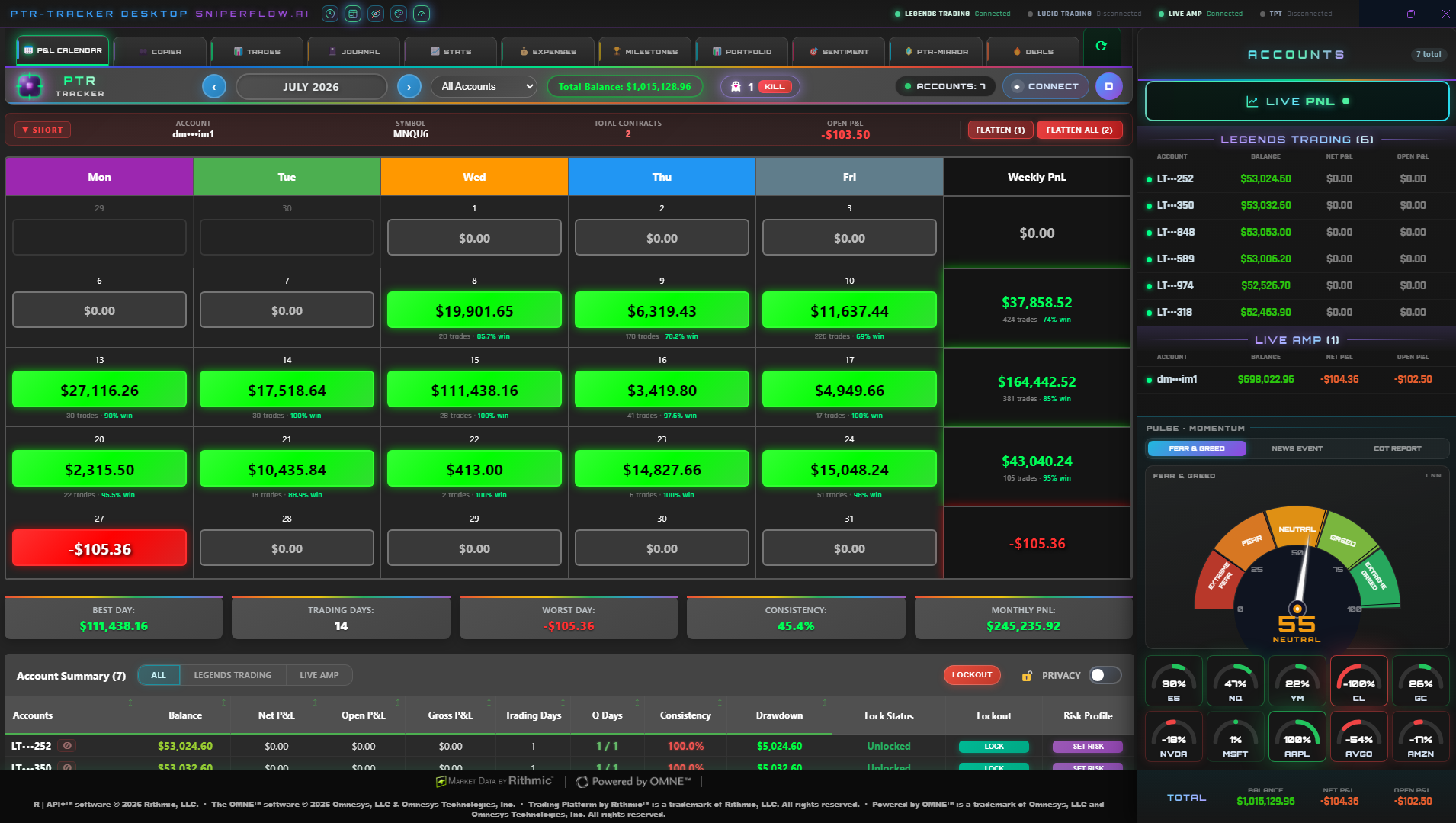Screen dimensions: 1456x823
Task: Switch to the Trades tab
Action: click(x=257, y=52)
